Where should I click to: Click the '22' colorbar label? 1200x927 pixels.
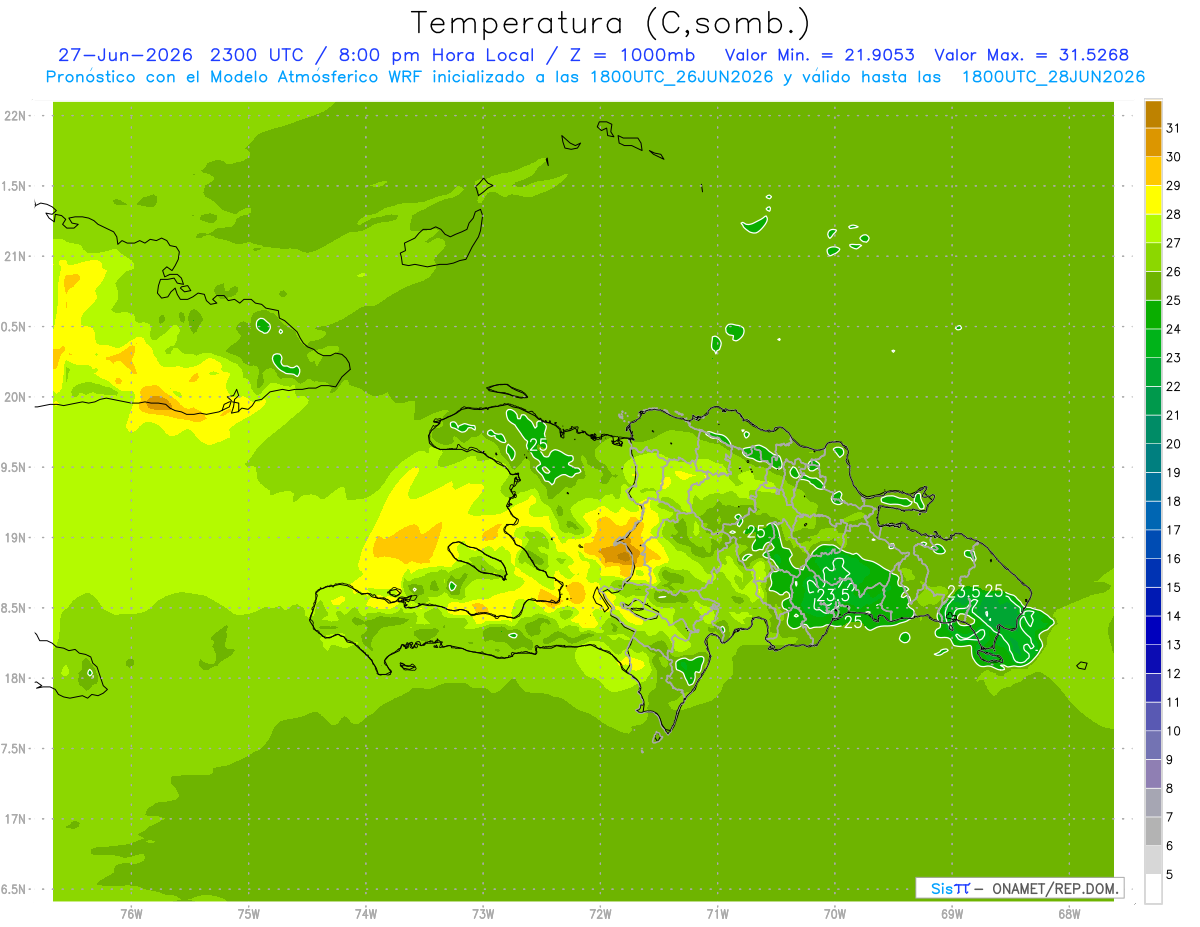tap(1174, 386)
